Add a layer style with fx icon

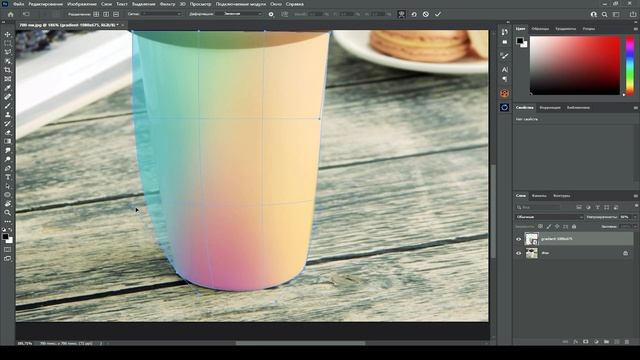tap(575, 342)
